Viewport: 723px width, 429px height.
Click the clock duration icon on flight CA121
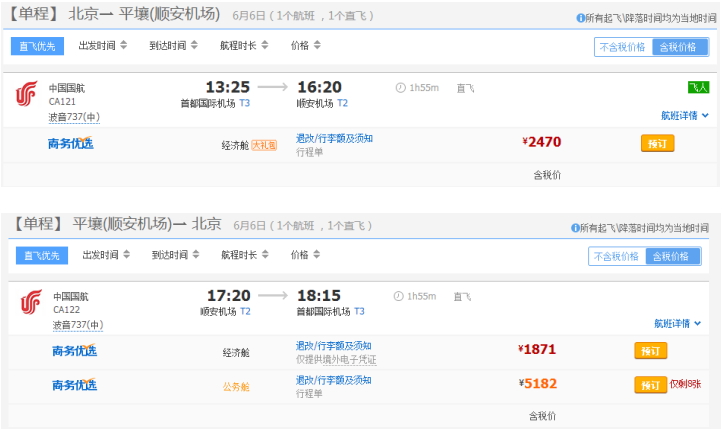coord(401,88)
